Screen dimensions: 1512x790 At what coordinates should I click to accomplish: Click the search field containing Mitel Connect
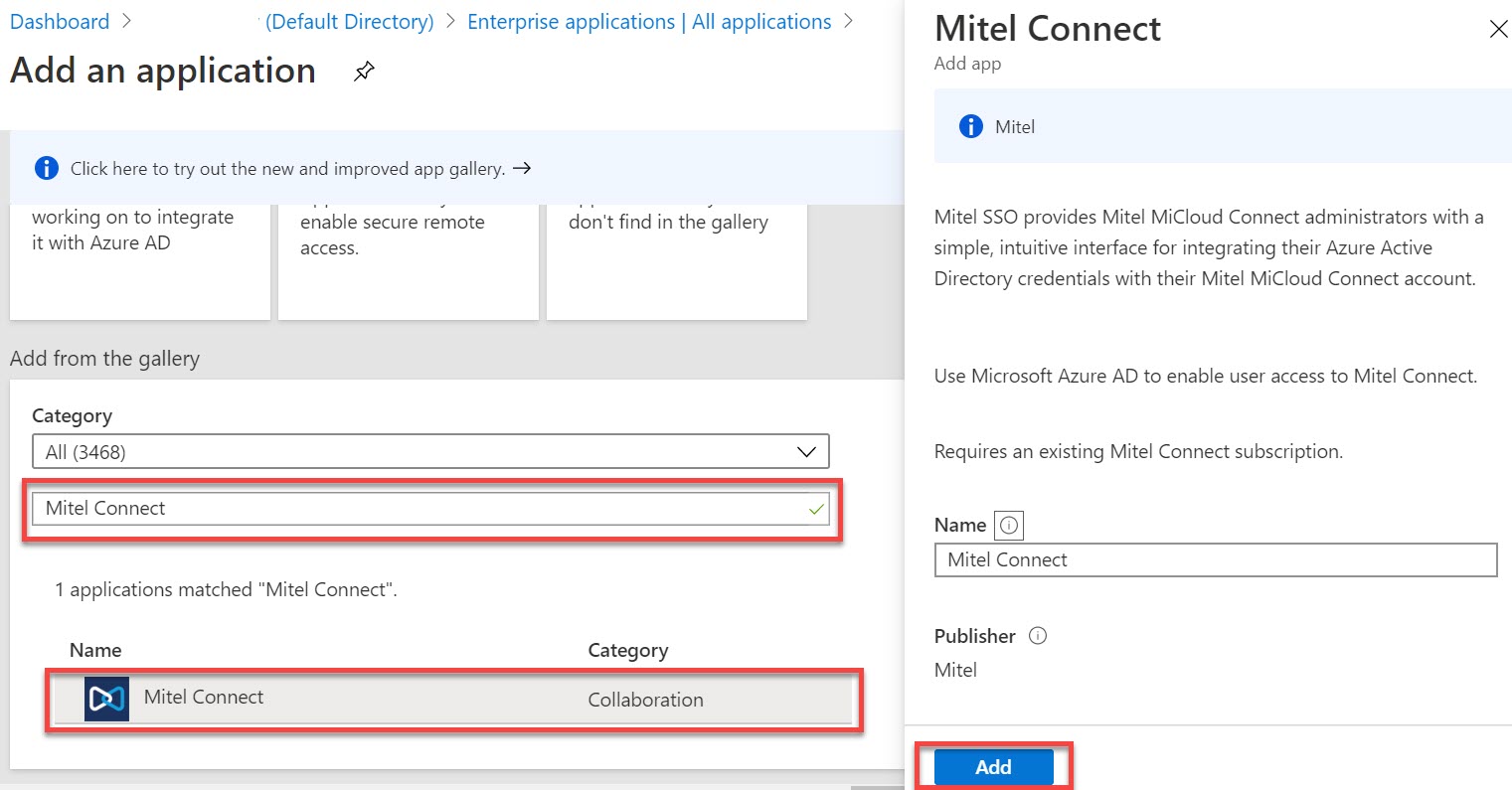[430, 508]
